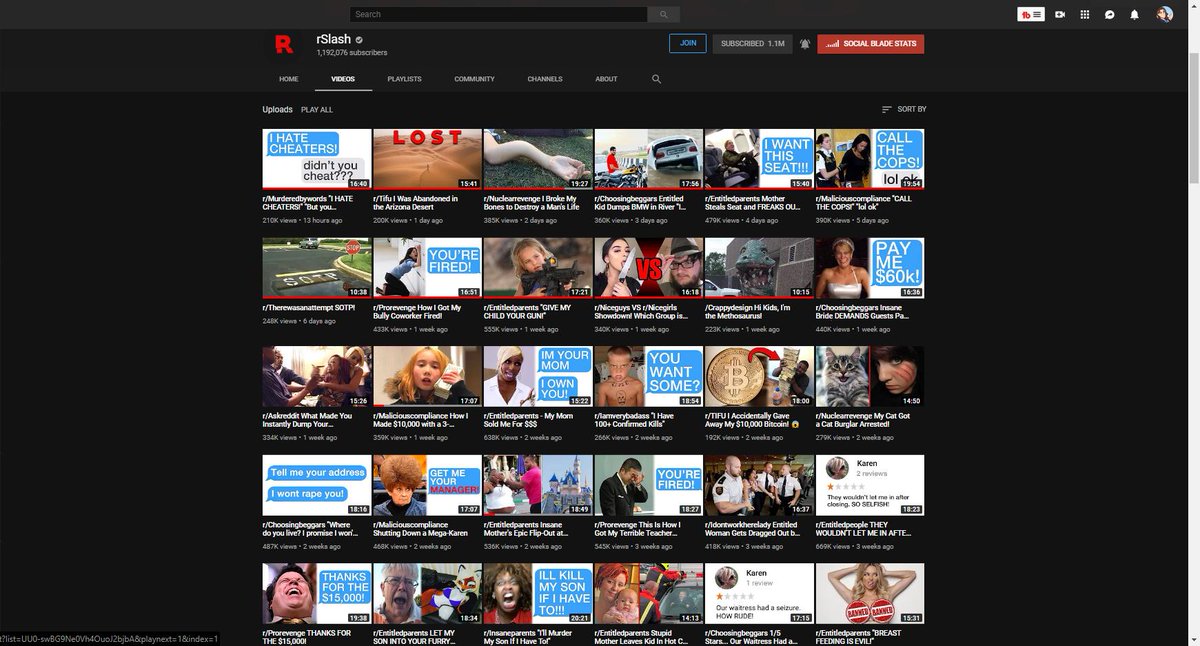Open the "I WANT THIS SEAT!!!" thumbnail

point(759,159)
